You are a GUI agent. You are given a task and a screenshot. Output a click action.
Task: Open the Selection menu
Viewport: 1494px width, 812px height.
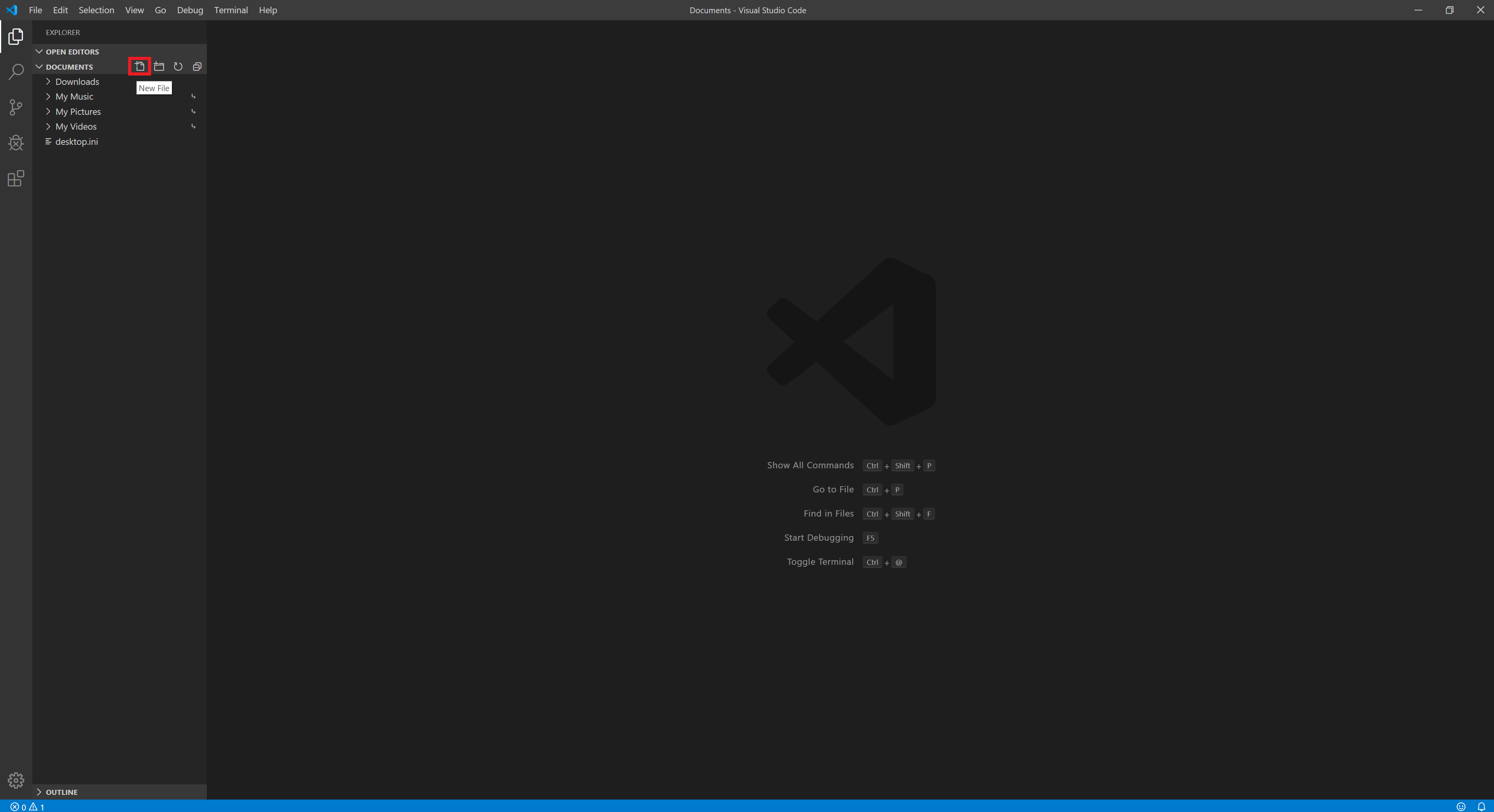tap(96, 10)
